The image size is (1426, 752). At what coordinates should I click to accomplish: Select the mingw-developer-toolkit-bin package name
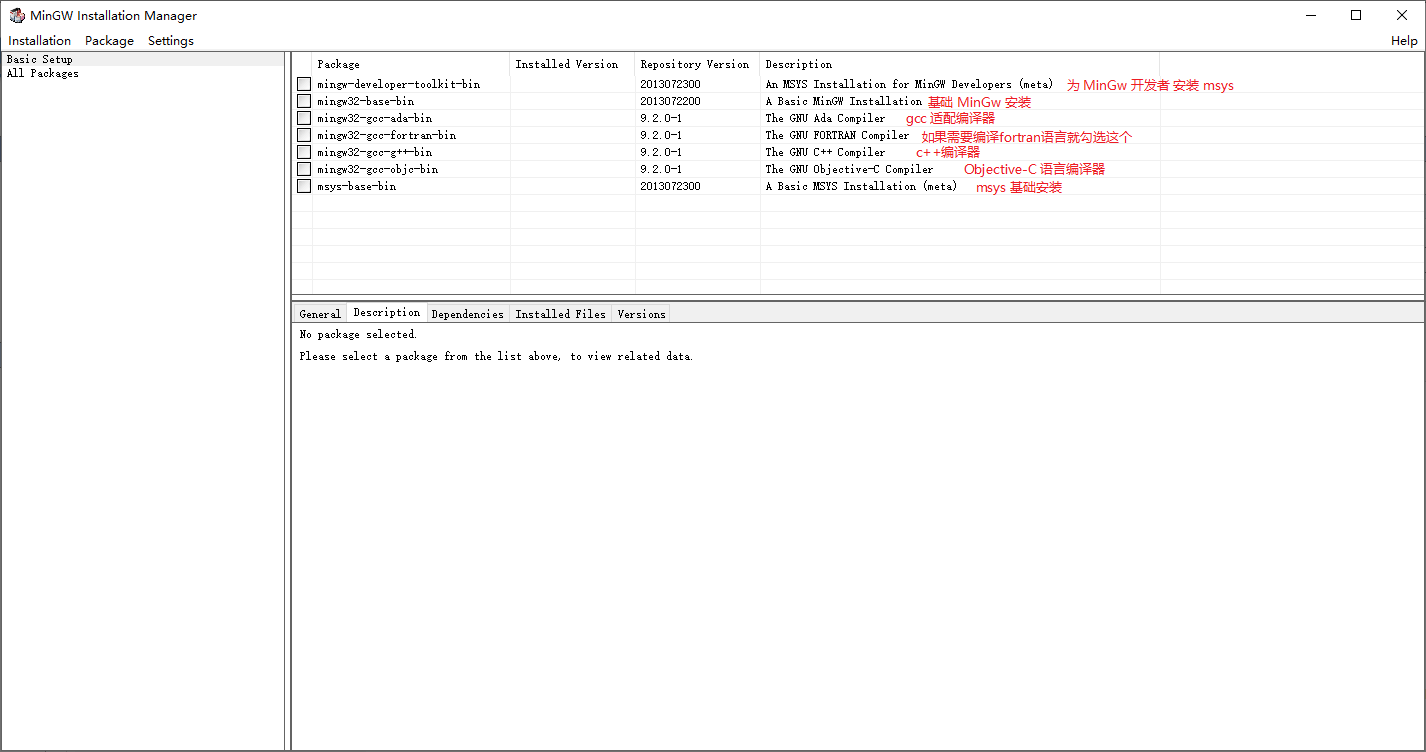tap(399, 84)
